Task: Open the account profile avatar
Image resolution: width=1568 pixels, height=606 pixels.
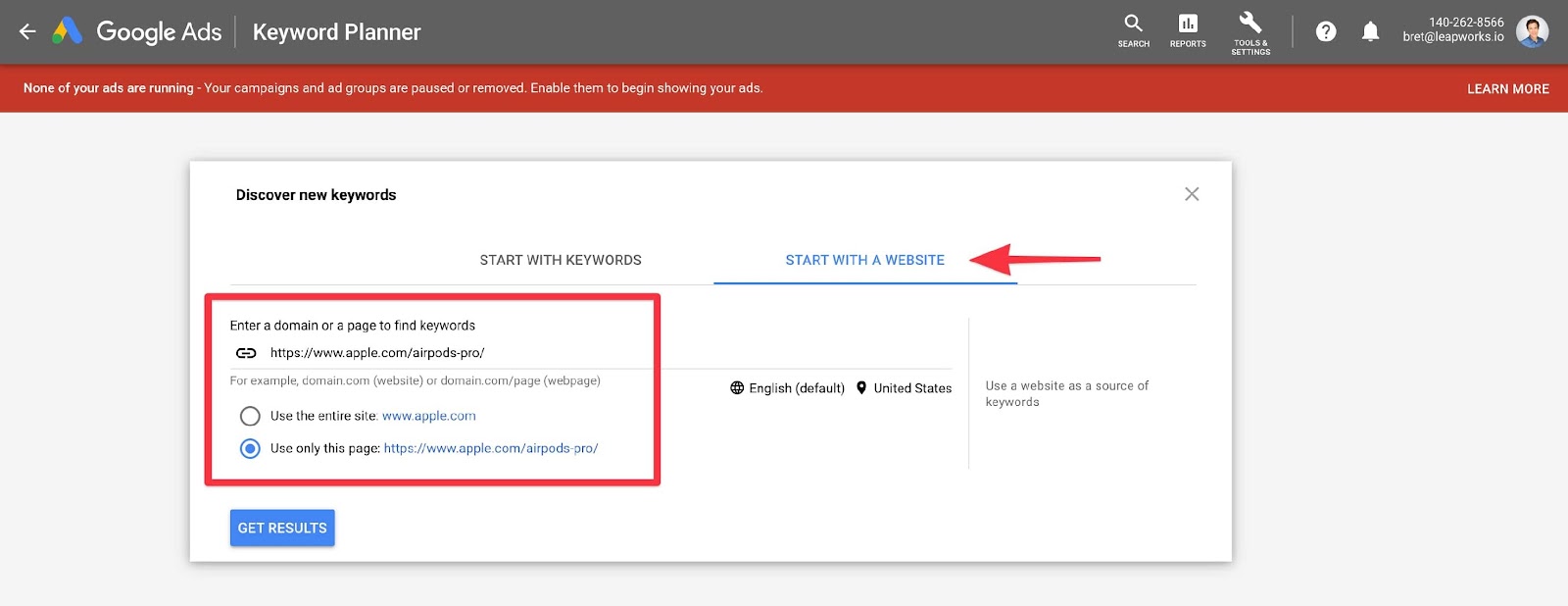Action: (1532, 31)
